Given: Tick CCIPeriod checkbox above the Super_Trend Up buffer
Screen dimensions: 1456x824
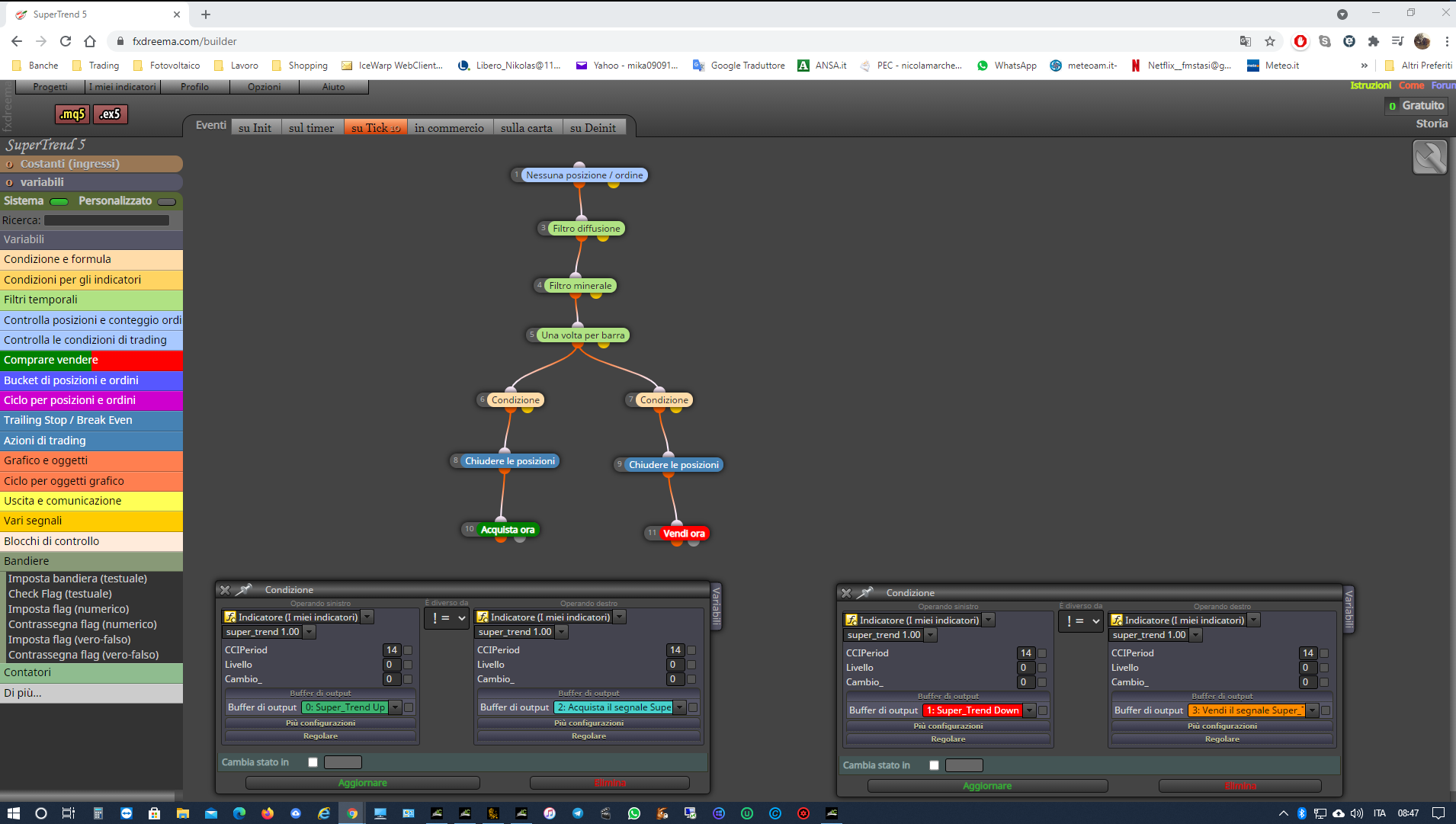Looking at the screenshot, I should [408, 650].
